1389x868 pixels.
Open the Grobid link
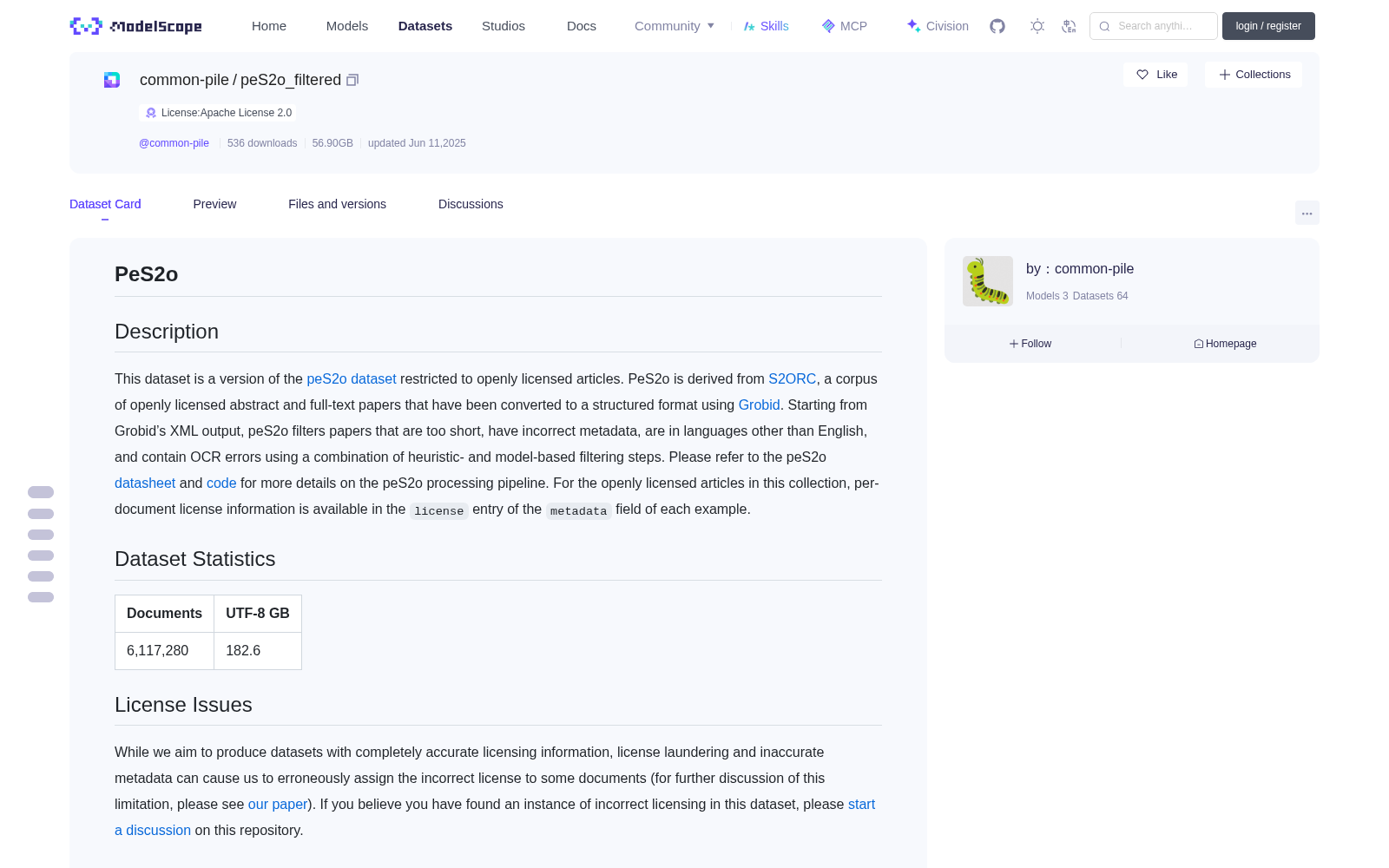759,405
